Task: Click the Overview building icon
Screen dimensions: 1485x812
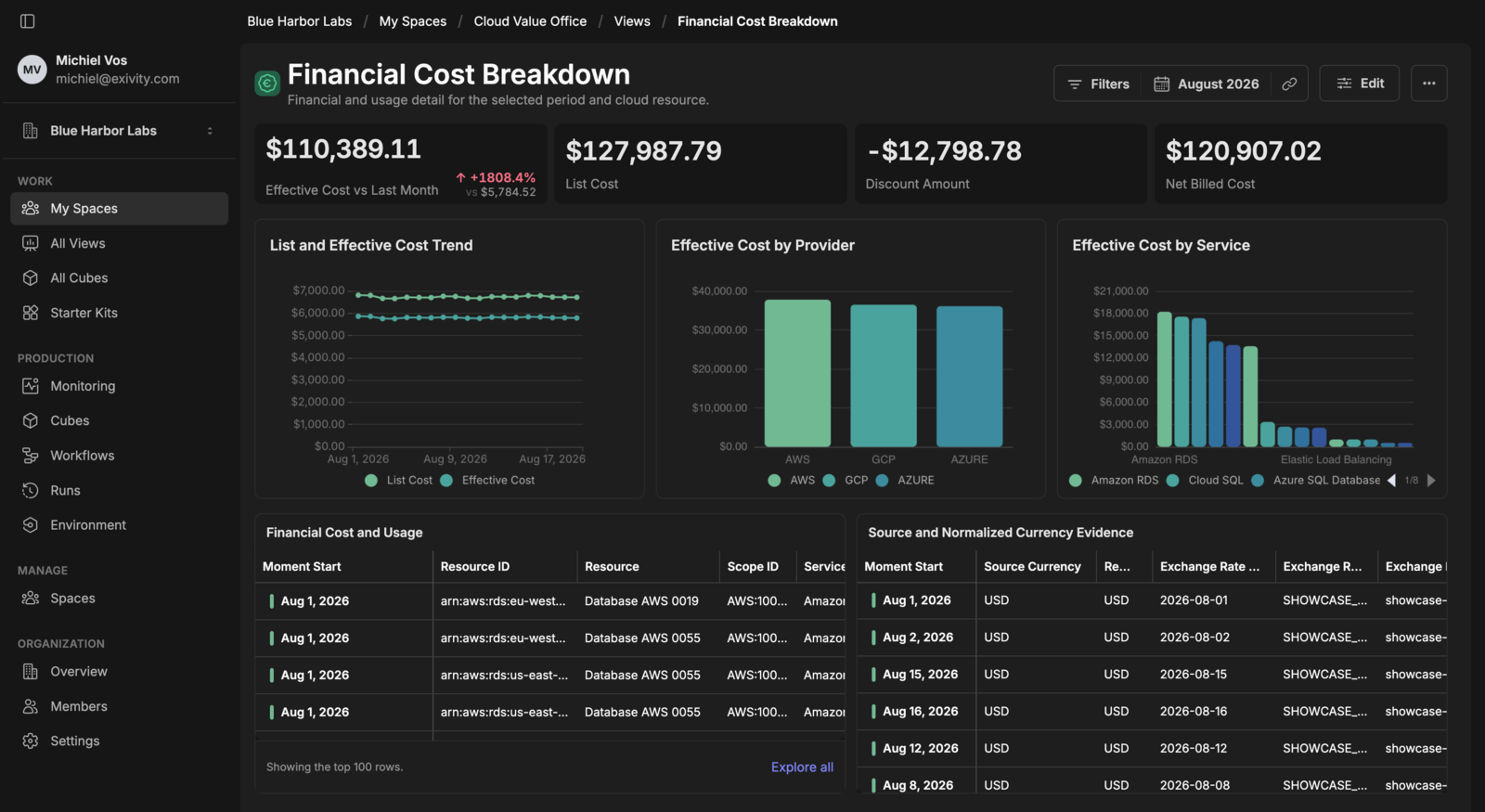Action: (31, 672)
